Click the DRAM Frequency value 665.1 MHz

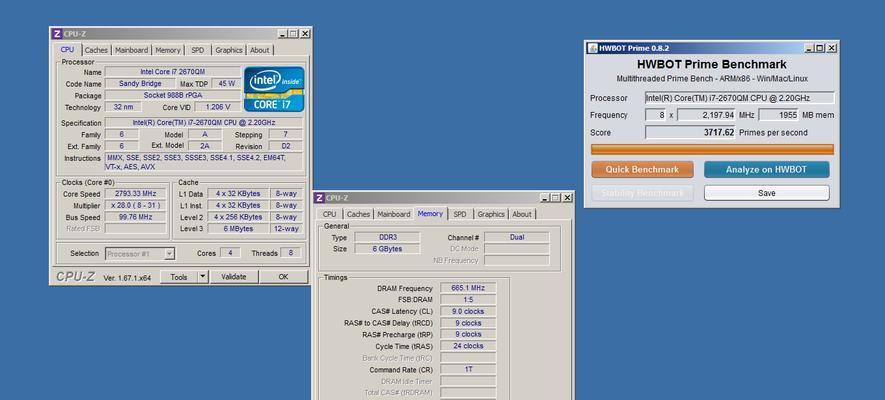coord(468,288)
